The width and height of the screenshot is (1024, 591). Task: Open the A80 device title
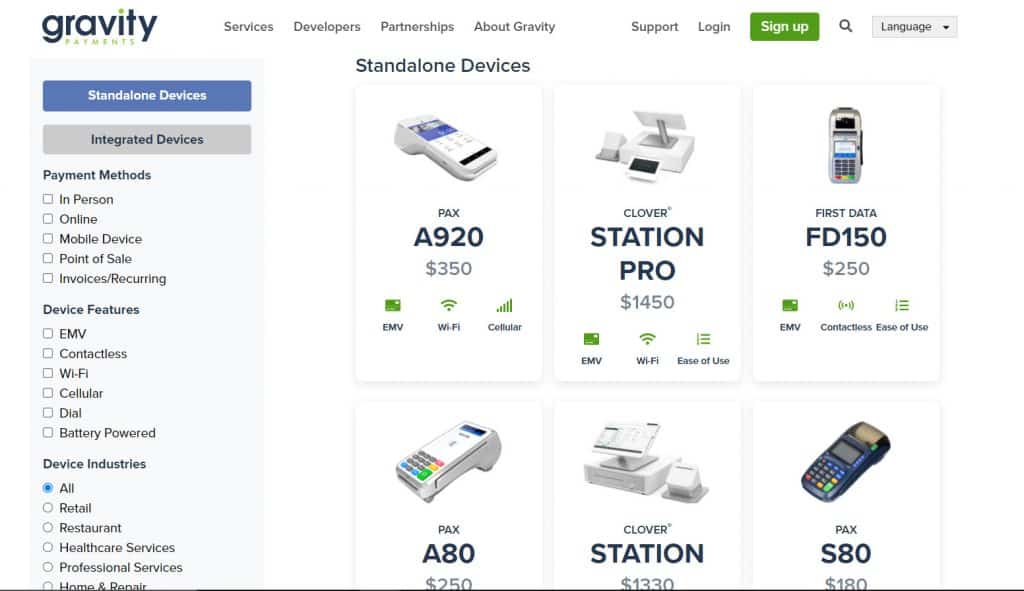(448, 554)
